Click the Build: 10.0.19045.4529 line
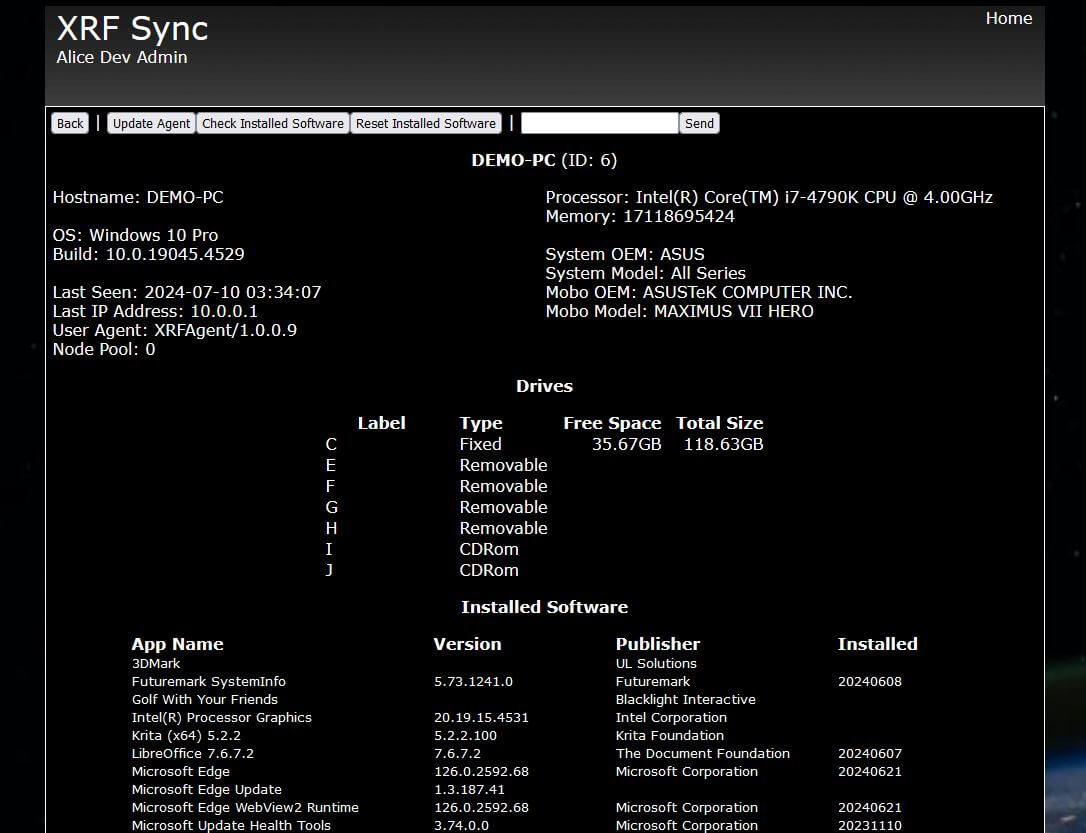Viewport: 1086px width, 833px height. click(x=148, y=254)
